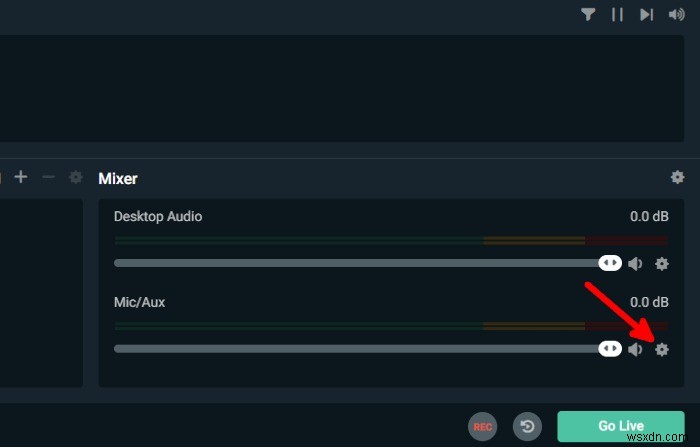Open Mic/Aux settings gear
Screen dimensions: 700x447
(661, 349)
